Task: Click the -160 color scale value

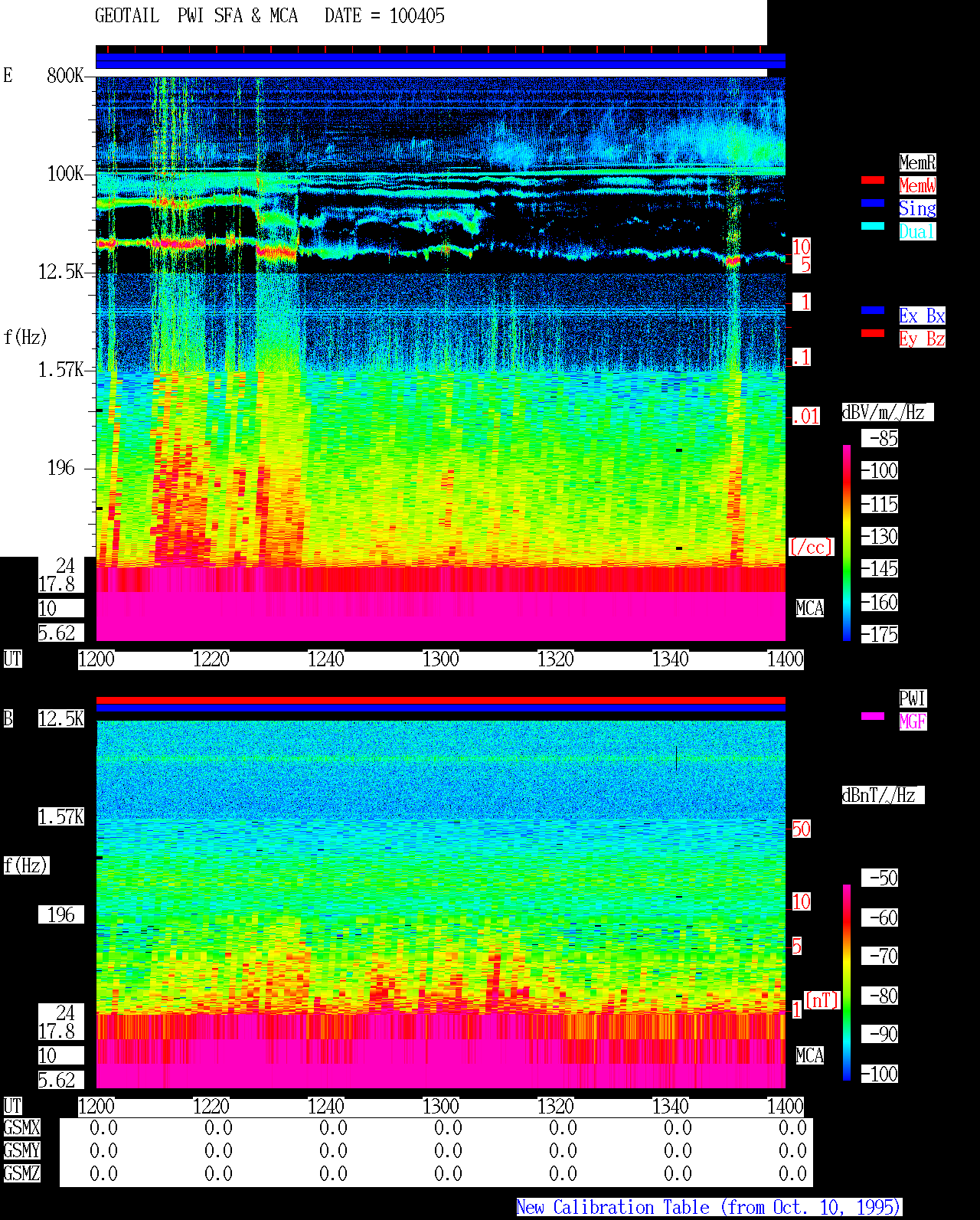Action: (880, 602)
